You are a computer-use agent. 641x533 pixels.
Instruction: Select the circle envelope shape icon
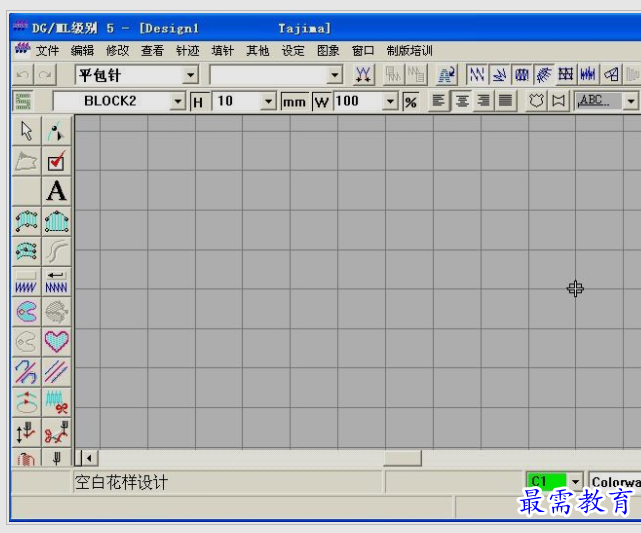(536, 101)
